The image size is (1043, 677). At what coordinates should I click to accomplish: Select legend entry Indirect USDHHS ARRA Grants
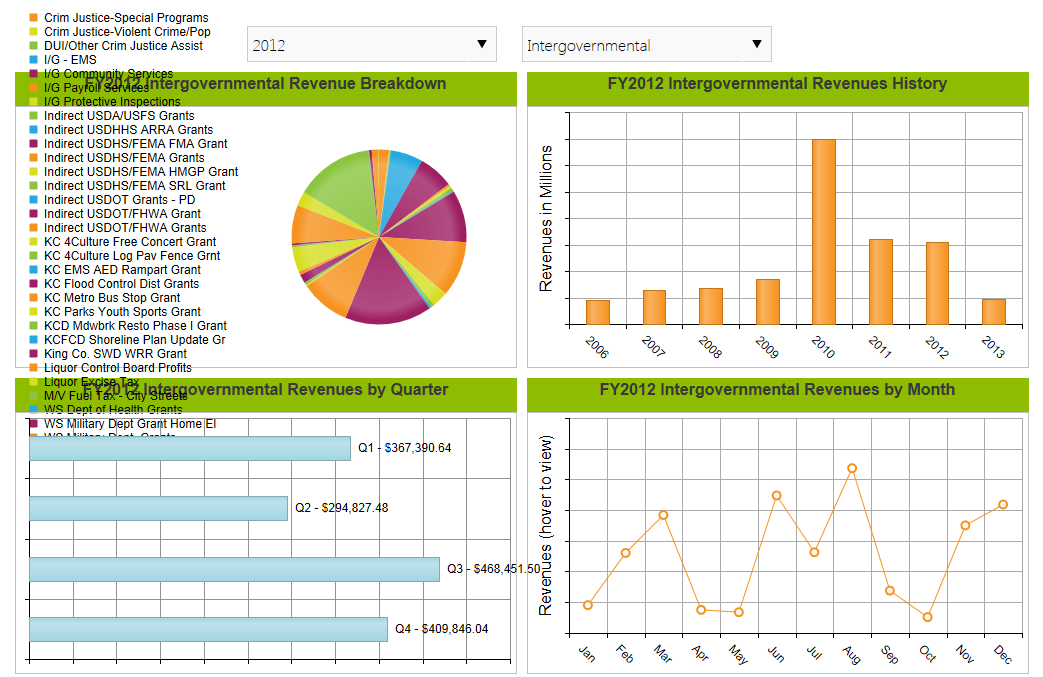click(122, 130)
